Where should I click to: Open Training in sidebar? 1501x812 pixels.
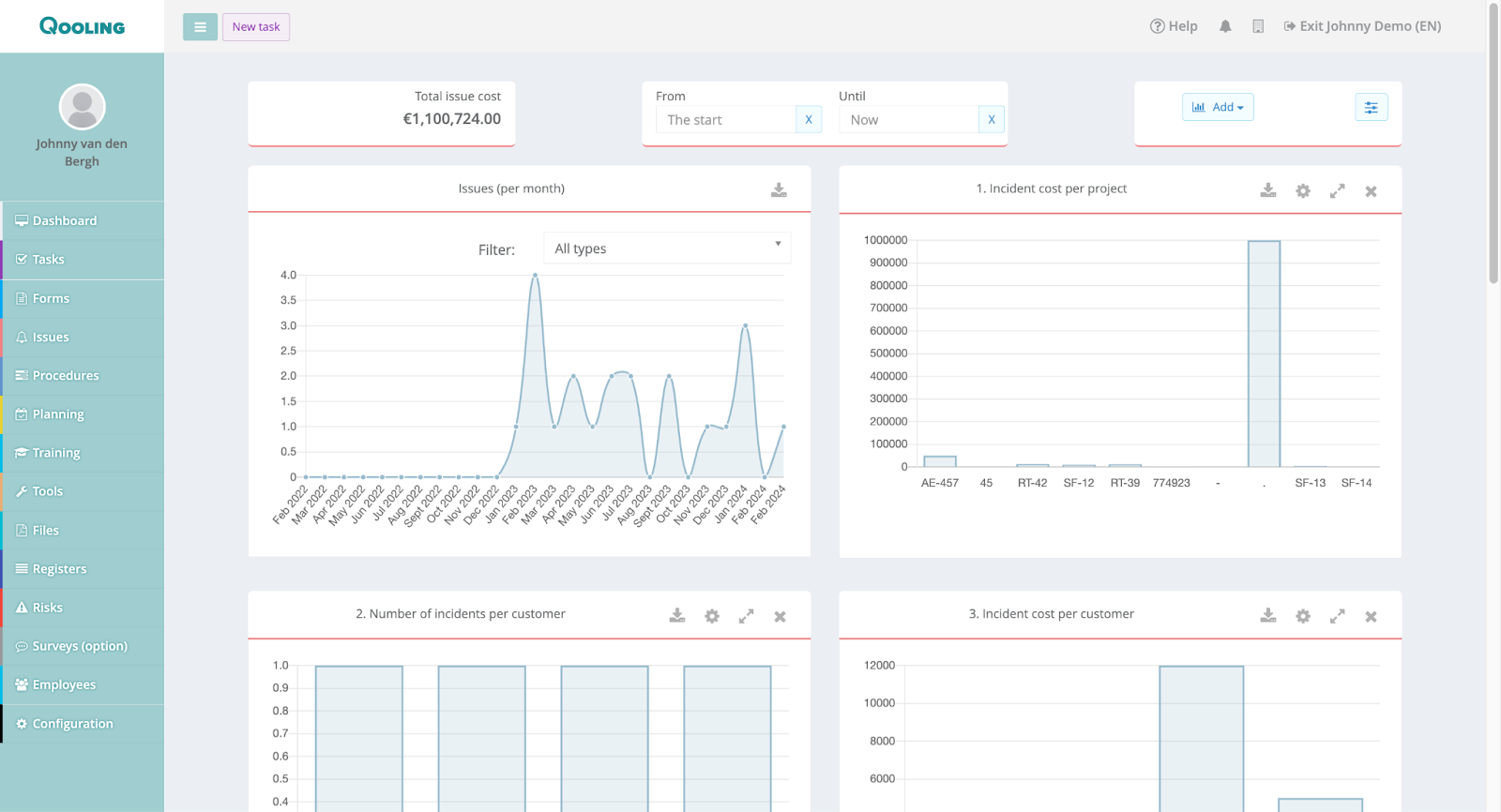click(83, 452)
